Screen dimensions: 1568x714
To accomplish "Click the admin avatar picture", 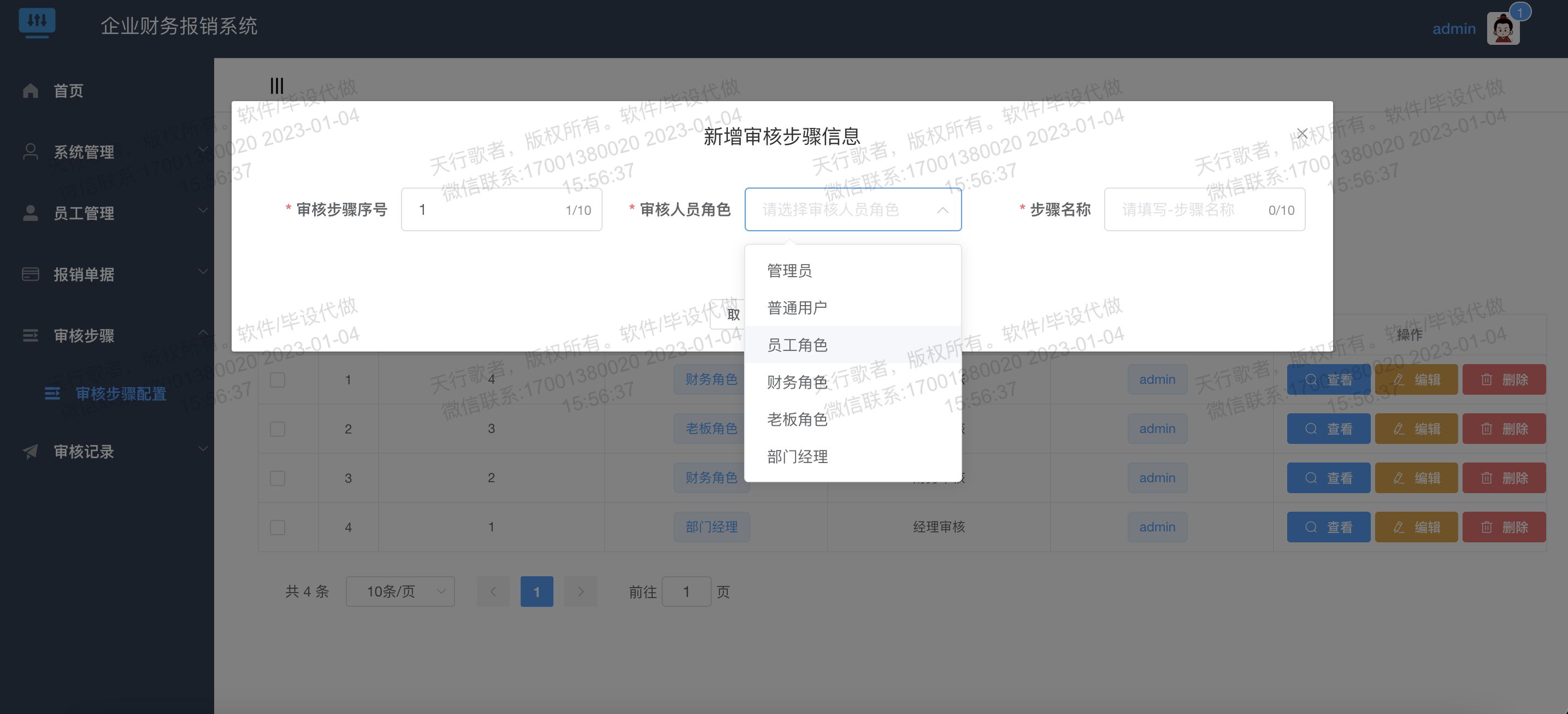I will point(1502,28).
